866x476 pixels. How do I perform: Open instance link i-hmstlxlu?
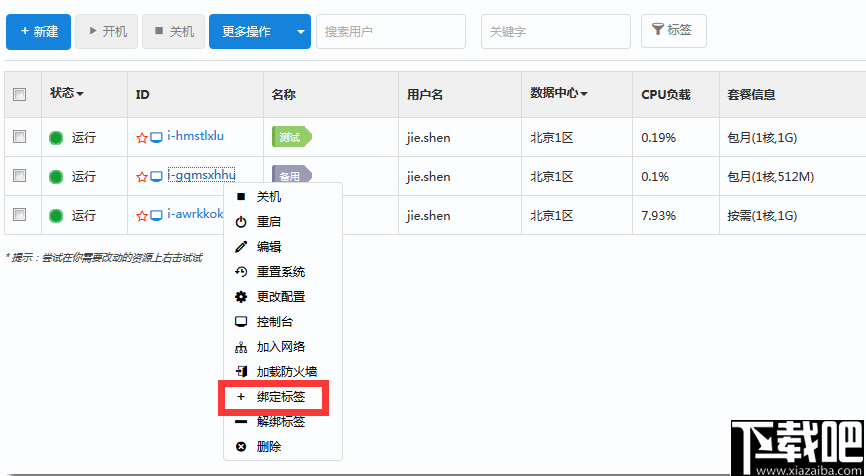tap(196, 136)
